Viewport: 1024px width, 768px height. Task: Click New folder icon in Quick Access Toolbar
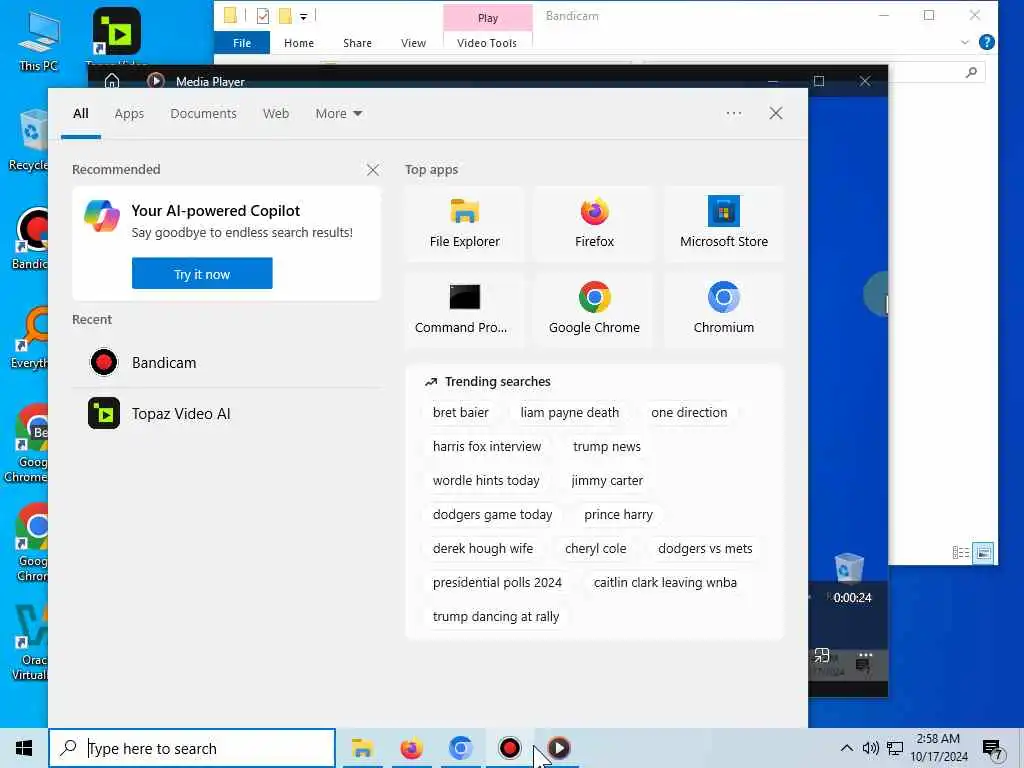pyautogui.click(x=285, y=16)
